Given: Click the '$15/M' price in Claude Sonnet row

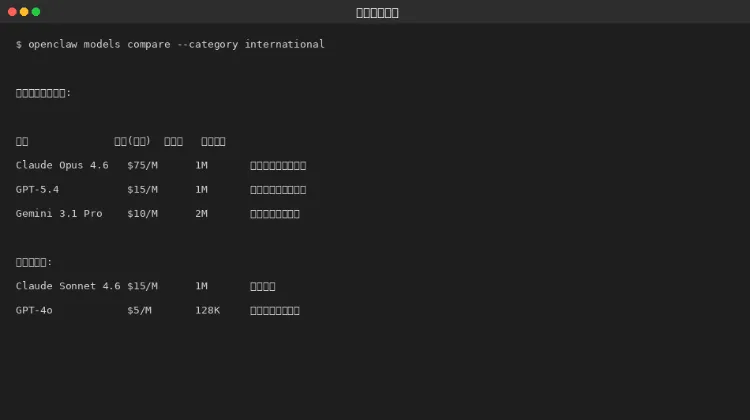Looking at the screenshot, I should pos(143,286).
